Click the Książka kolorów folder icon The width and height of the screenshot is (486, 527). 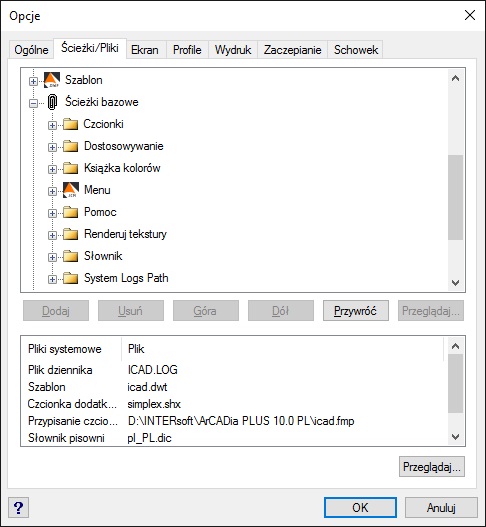pos(71,168)
